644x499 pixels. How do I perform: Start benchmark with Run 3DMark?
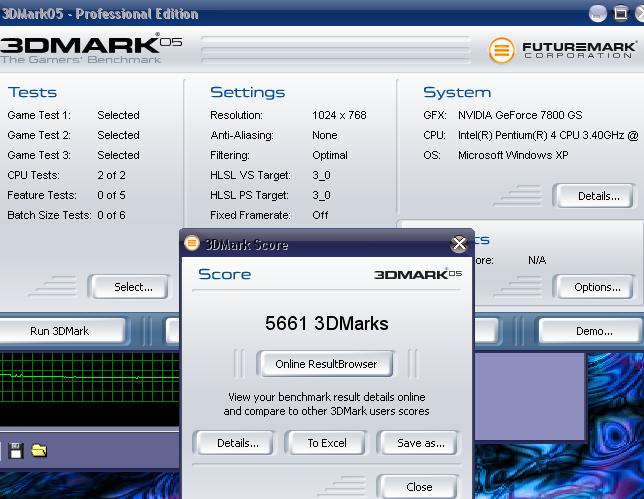[x=60, y=331]
